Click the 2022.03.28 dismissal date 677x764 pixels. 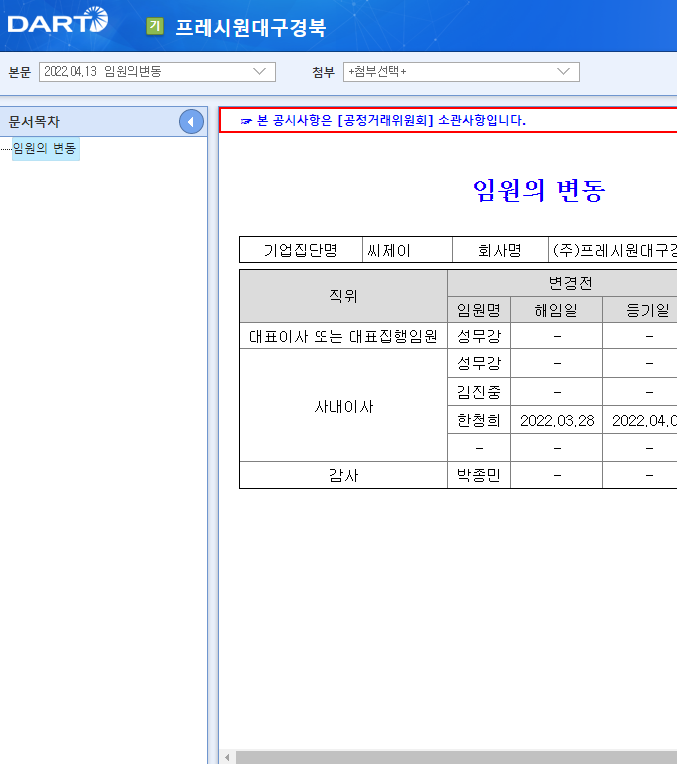point(557,420)
